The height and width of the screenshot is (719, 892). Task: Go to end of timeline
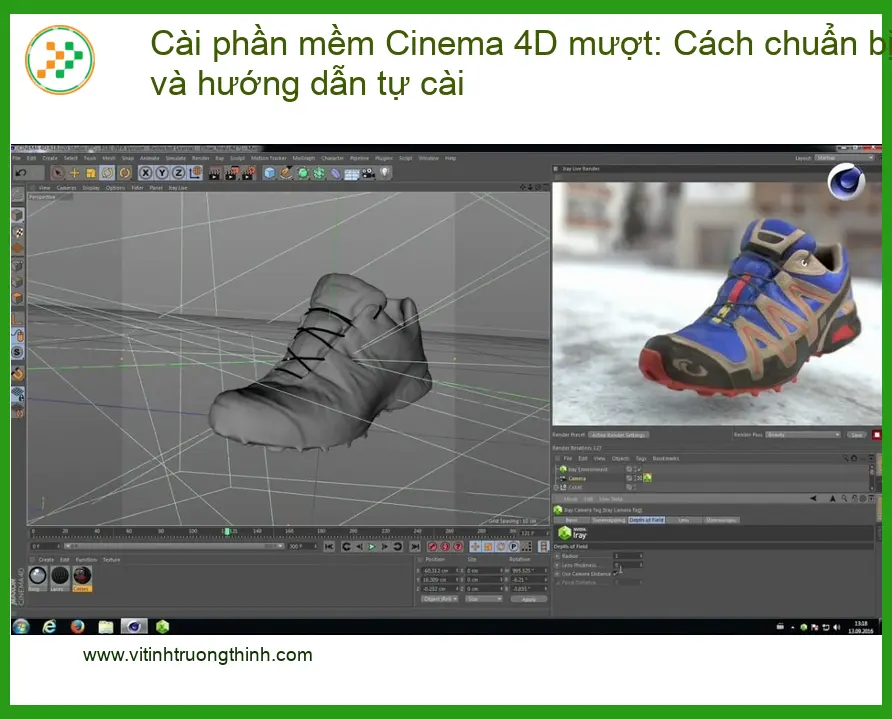click(x=415, y=547)
